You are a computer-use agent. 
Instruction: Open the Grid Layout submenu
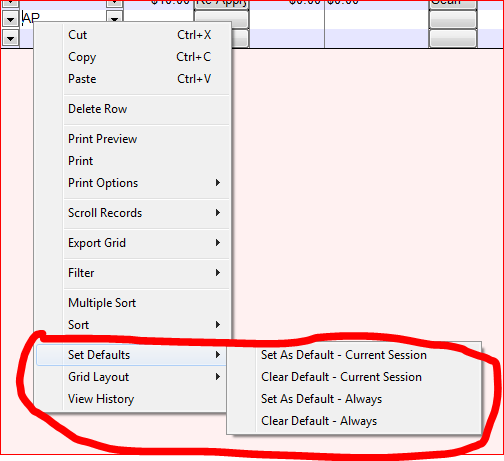(x=131, y=377)
